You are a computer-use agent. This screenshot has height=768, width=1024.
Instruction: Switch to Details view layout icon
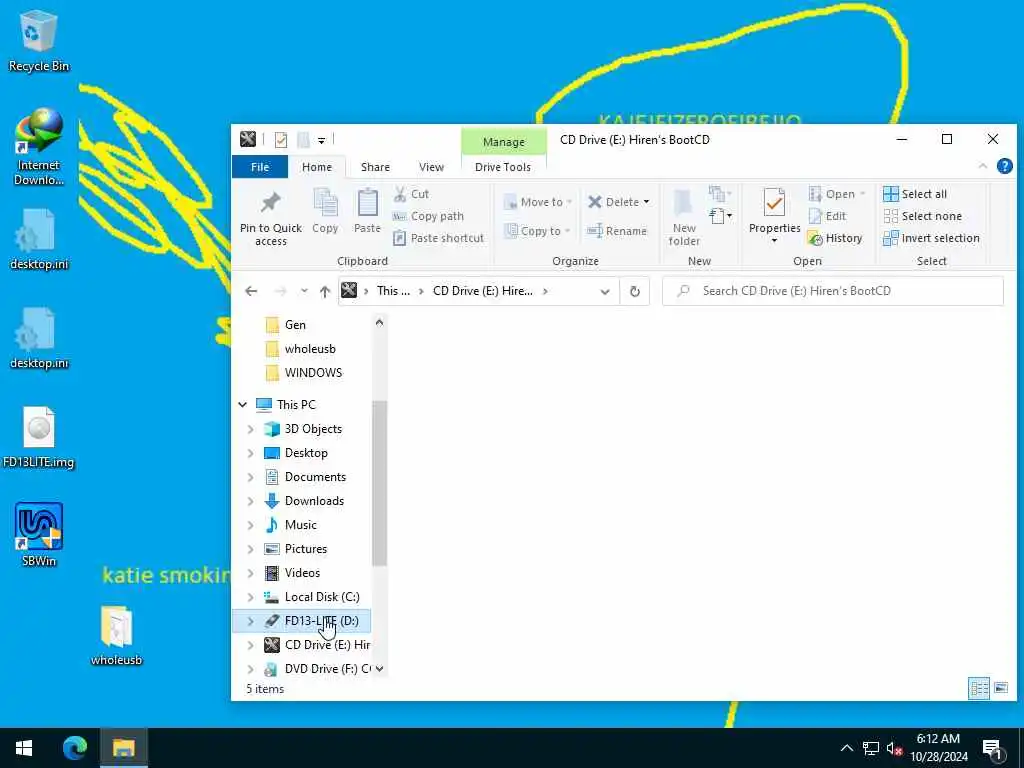(x=978, y=688)
